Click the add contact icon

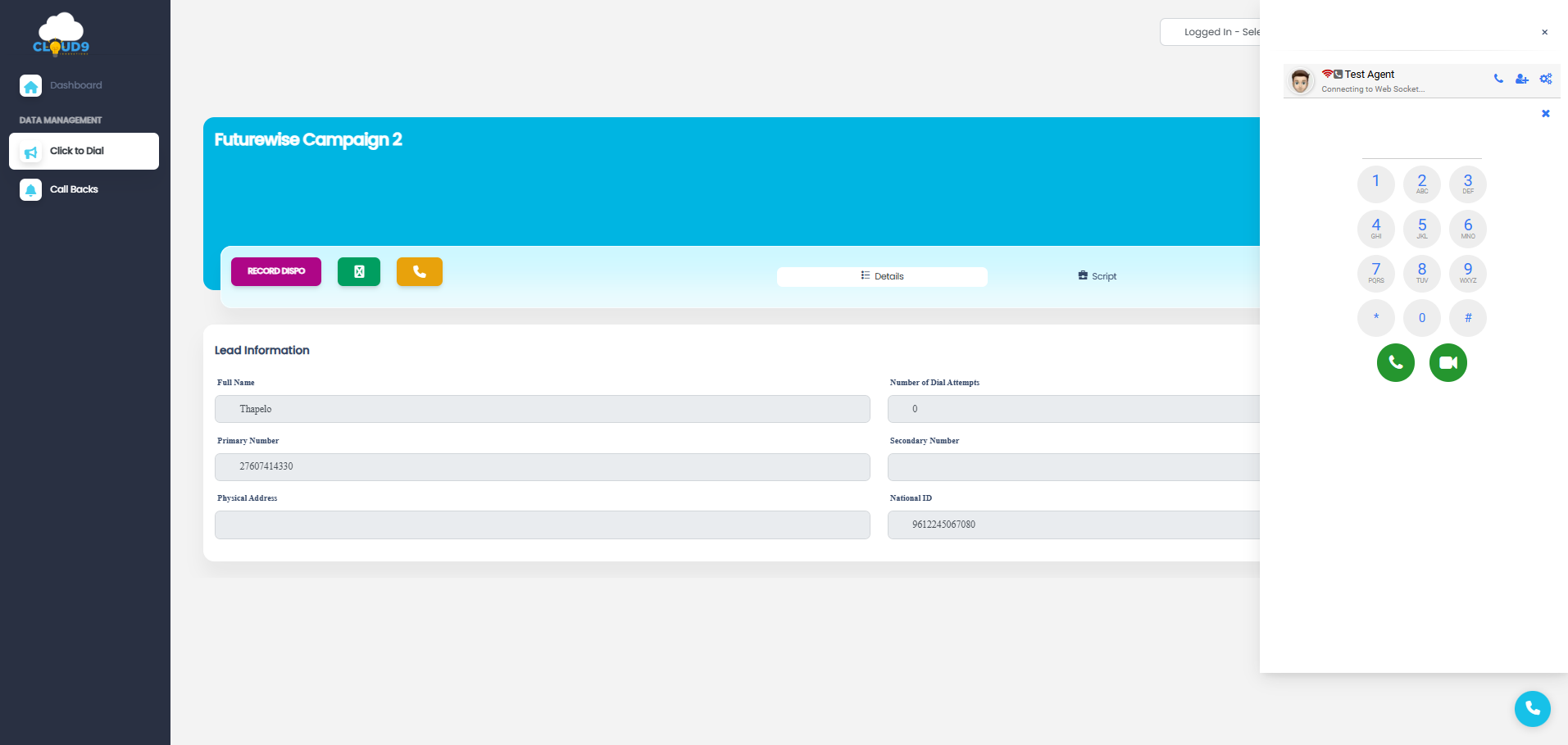(1522, 79)
